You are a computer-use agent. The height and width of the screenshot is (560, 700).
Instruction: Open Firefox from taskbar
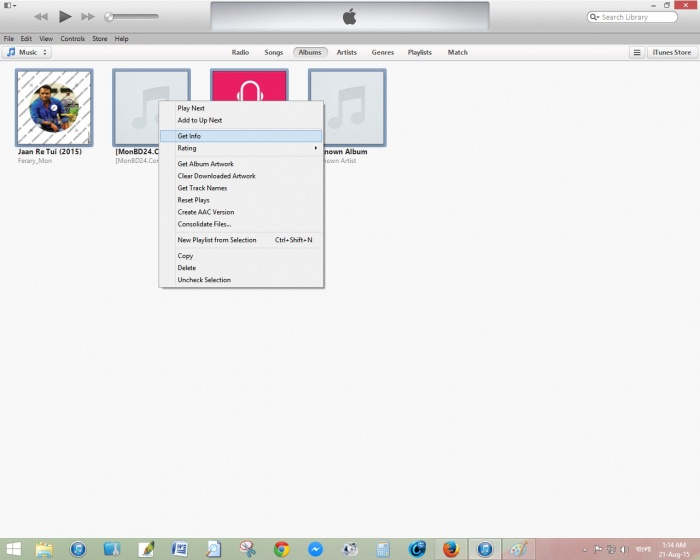(451, 549)
